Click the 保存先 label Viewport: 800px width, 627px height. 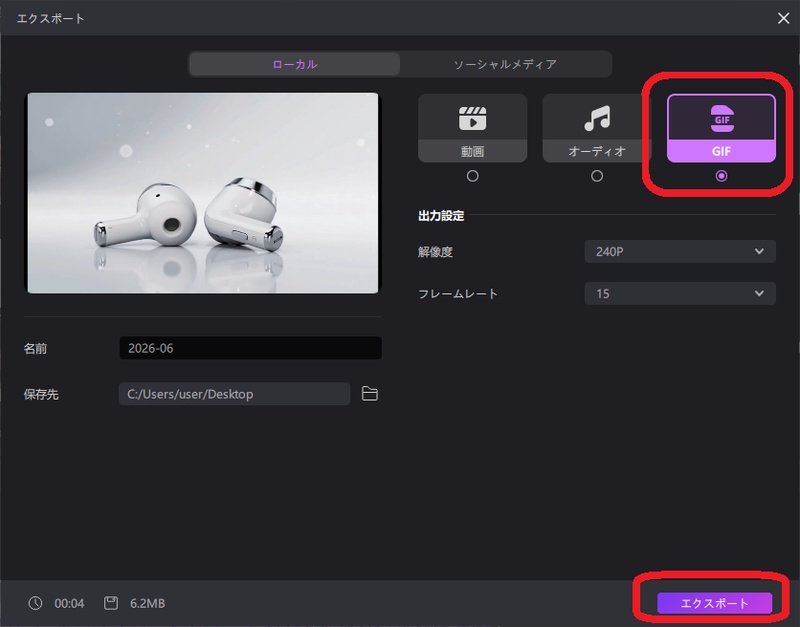(41, 394)
